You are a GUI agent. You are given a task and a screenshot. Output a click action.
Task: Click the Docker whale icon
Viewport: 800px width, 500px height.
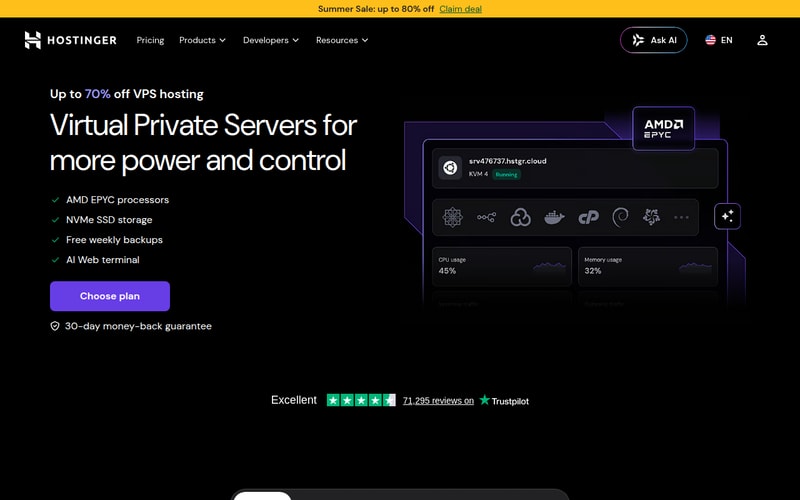click(x=554, y=218)
